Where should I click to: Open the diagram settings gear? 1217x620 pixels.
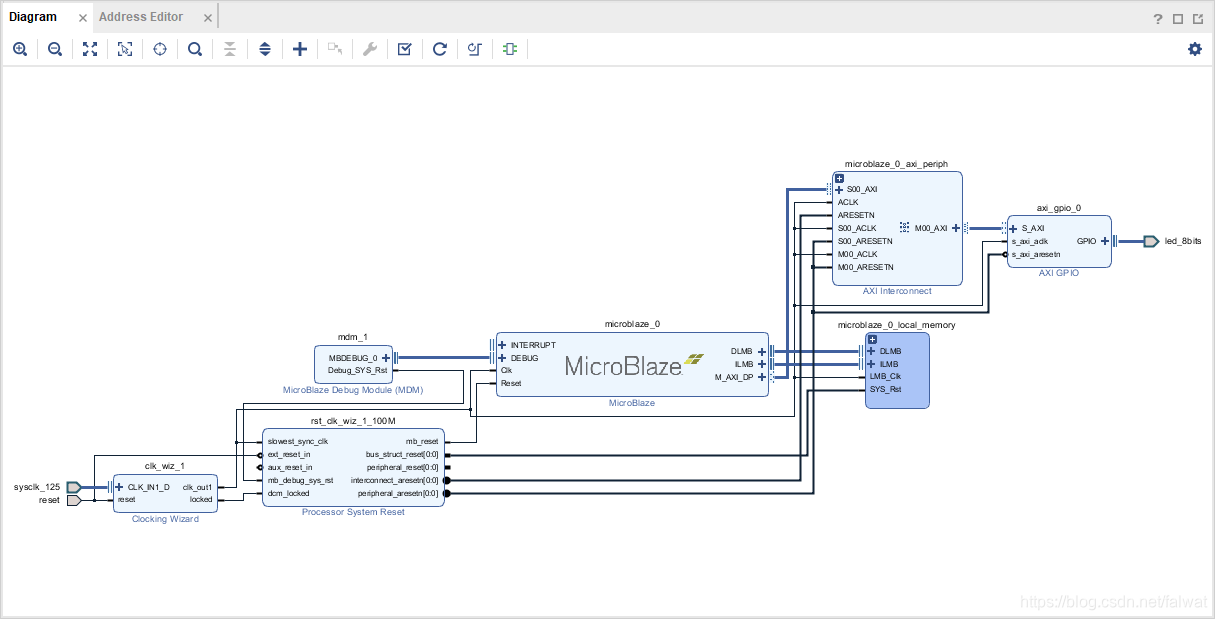click(x=1195, y=49)
